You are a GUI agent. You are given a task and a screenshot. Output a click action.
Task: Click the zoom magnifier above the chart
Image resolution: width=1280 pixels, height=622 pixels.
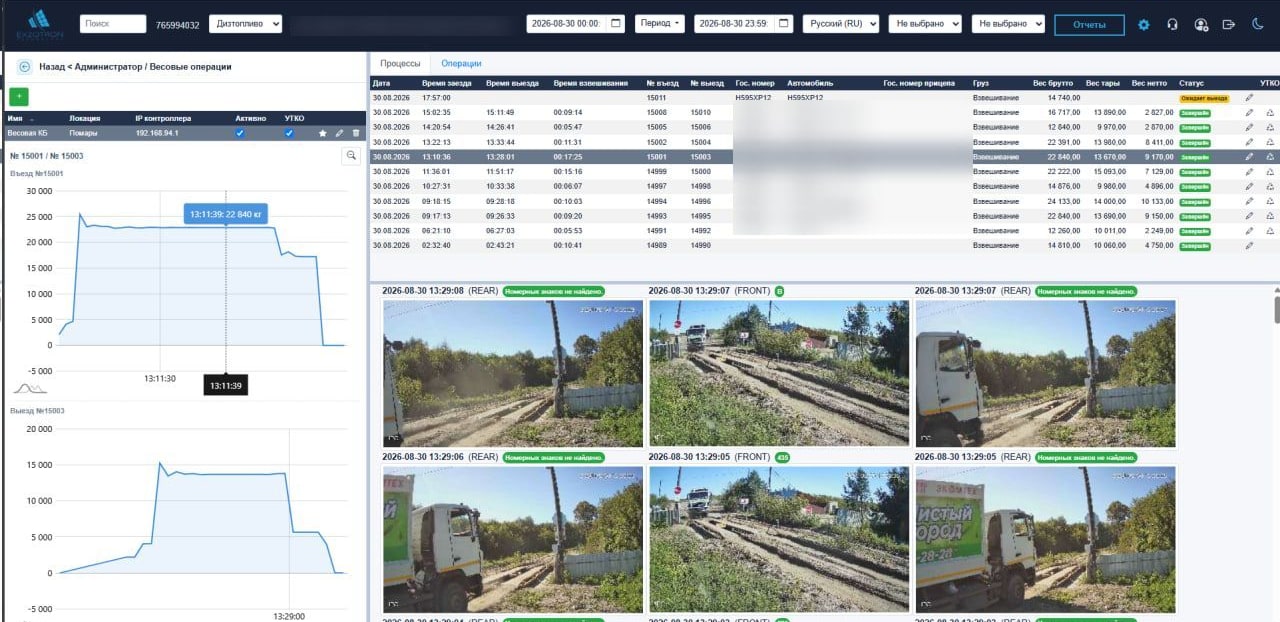(351, 156)
